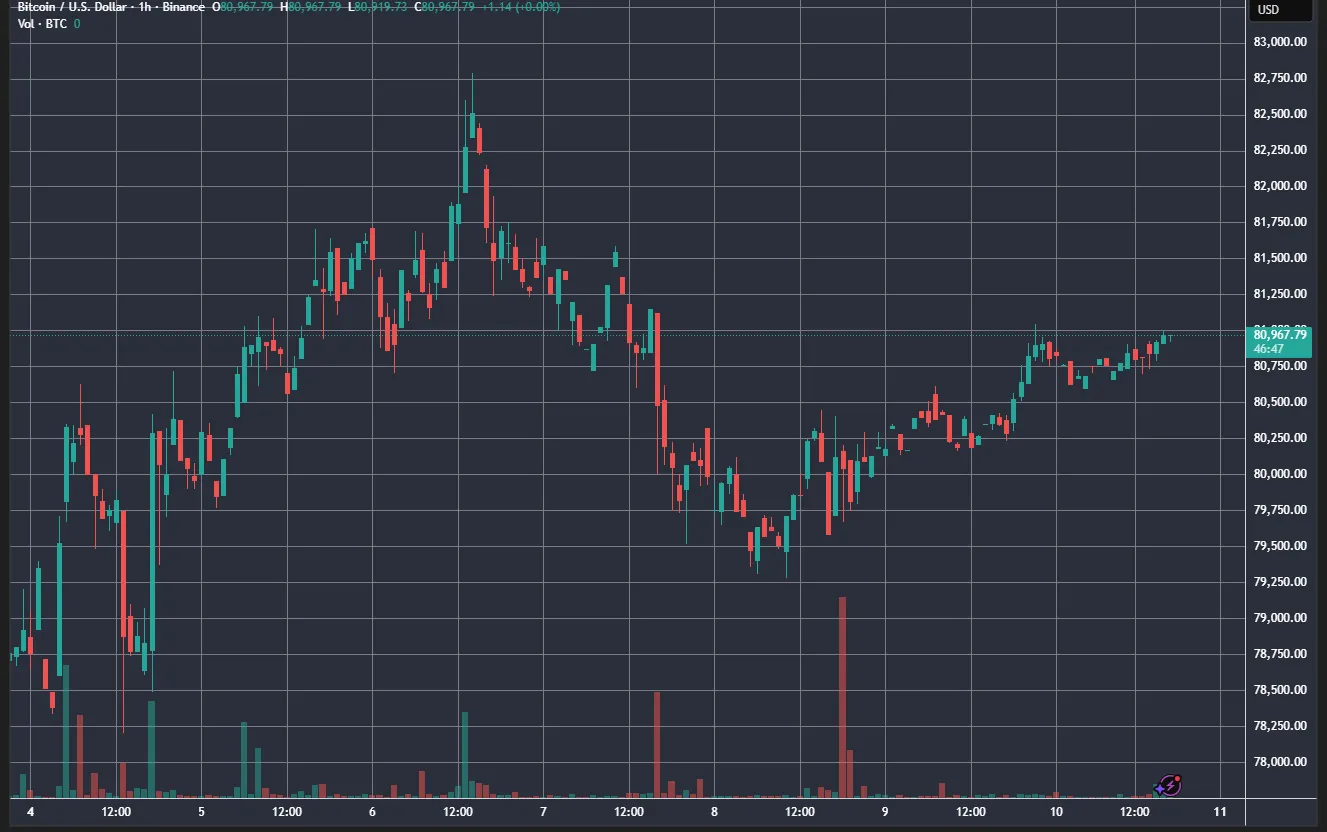Image resolution: width=1327 pixels, height=832 pixels.
Task: Click the 80,000.00 price axis label
Action: click(x=1280, y=474)
